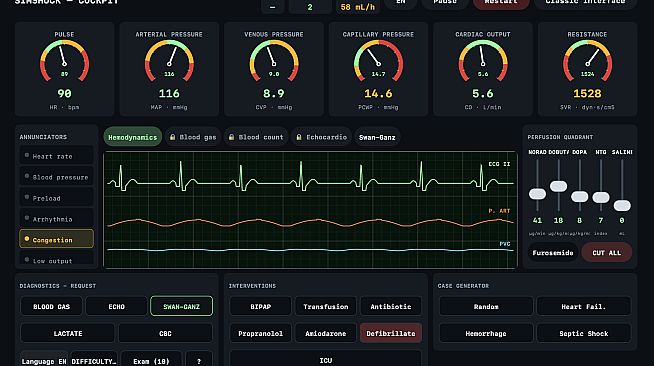Open the Language EN selector
The image size is (654, 366).
coord(44,360)
